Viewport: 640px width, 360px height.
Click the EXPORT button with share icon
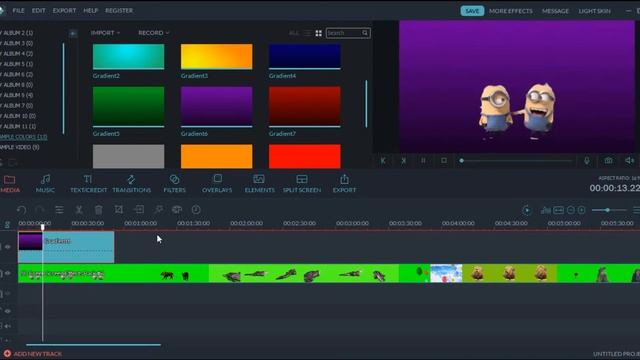344,183
